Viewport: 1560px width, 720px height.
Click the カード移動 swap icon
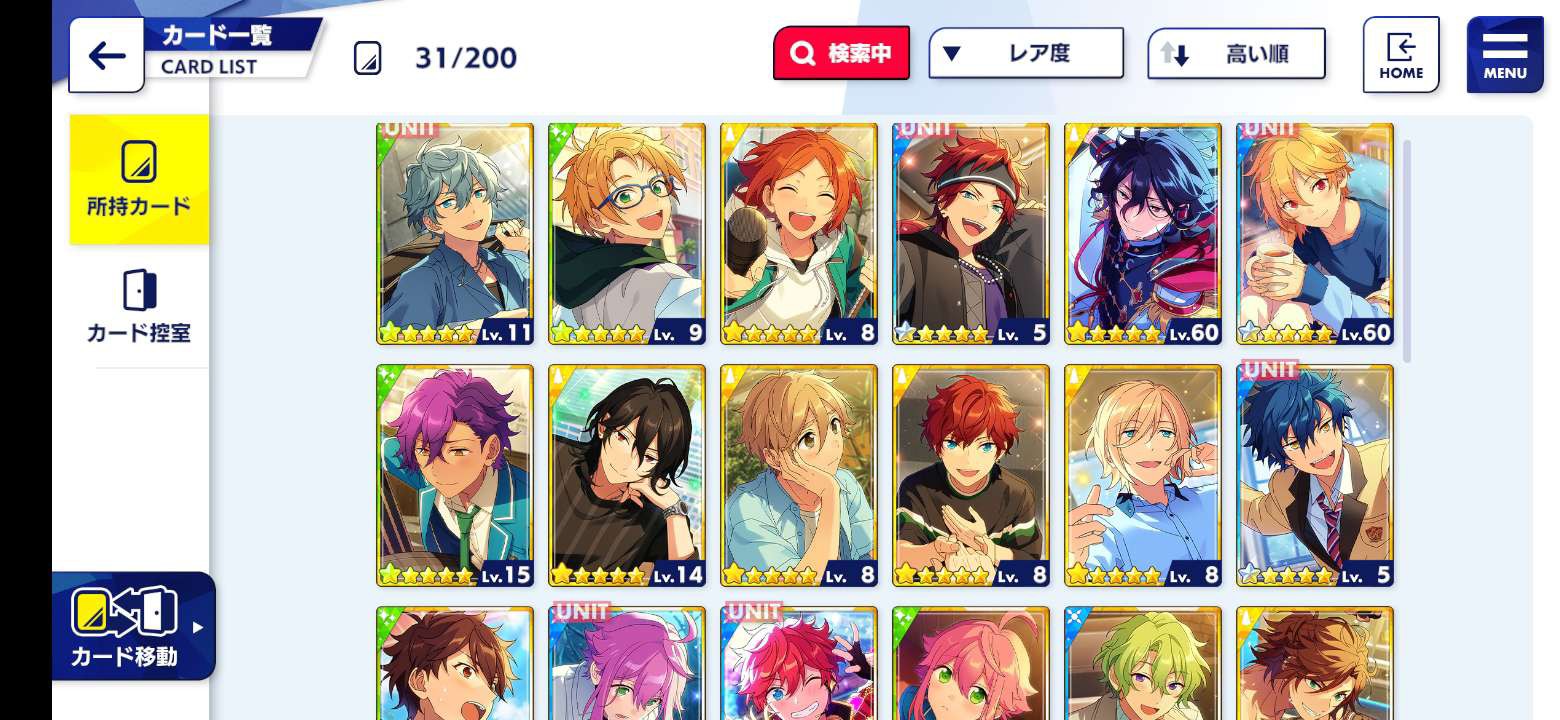tap(124, 612)
